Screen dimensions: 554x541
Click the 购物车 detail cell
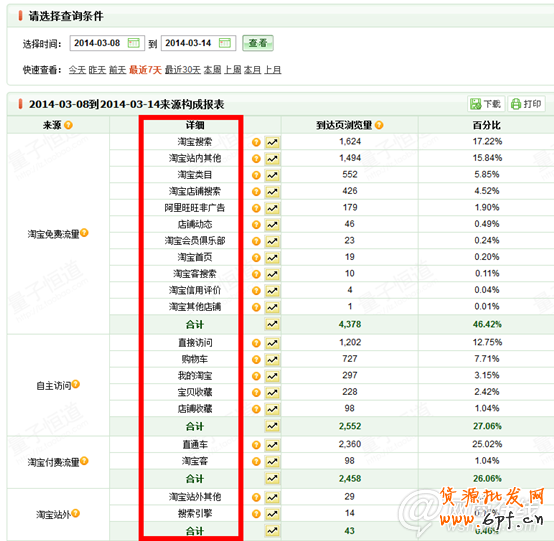[195, 359]
